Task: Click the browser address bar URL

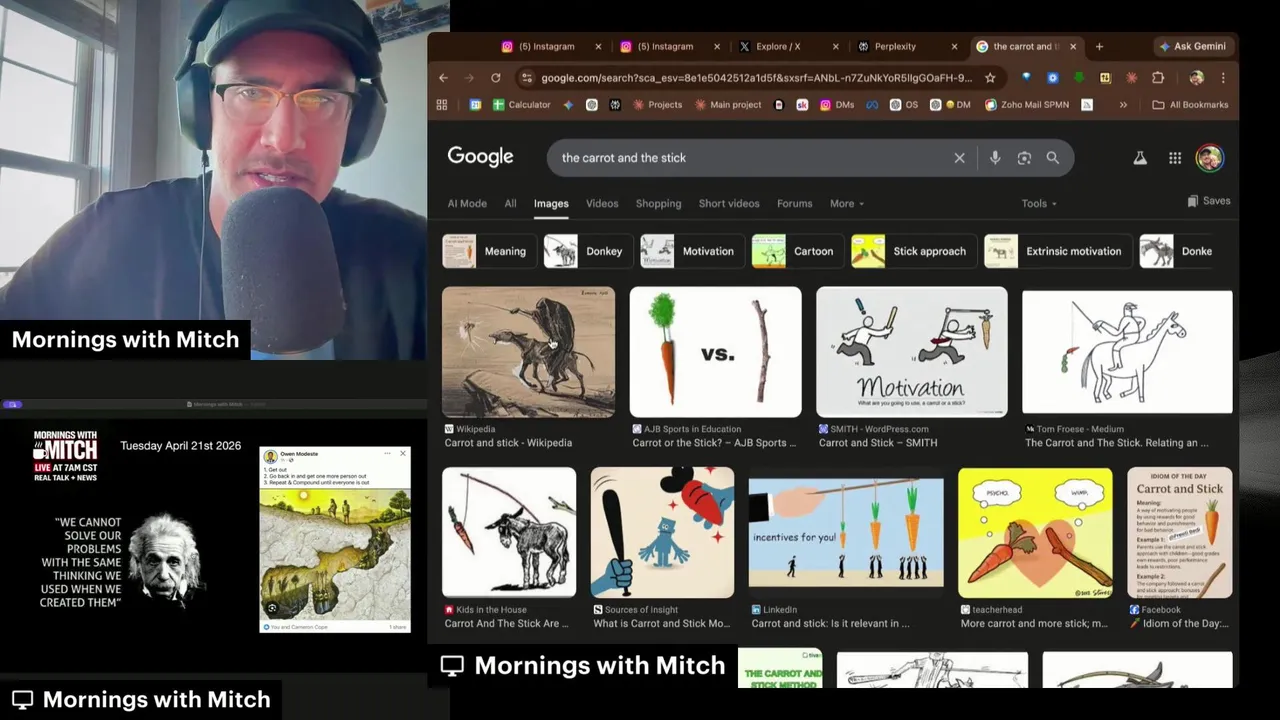Action: (x=756, y=78)
